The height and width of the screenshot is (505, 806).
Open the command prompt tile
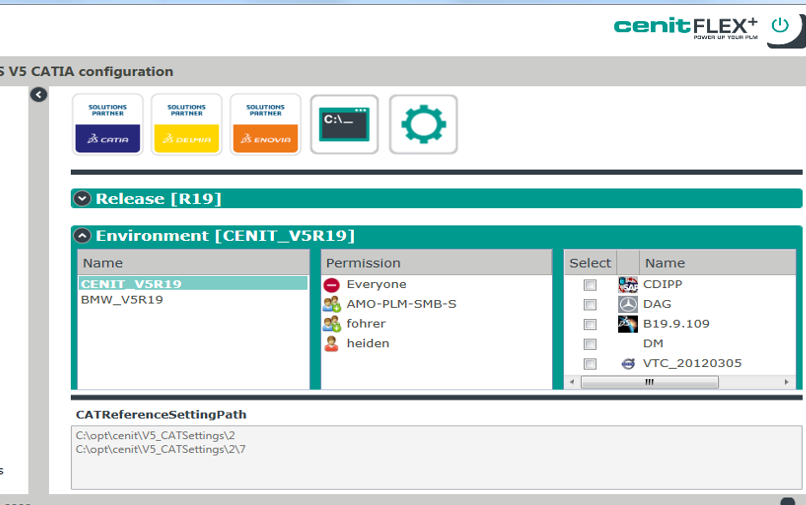(x=344, y=124)
